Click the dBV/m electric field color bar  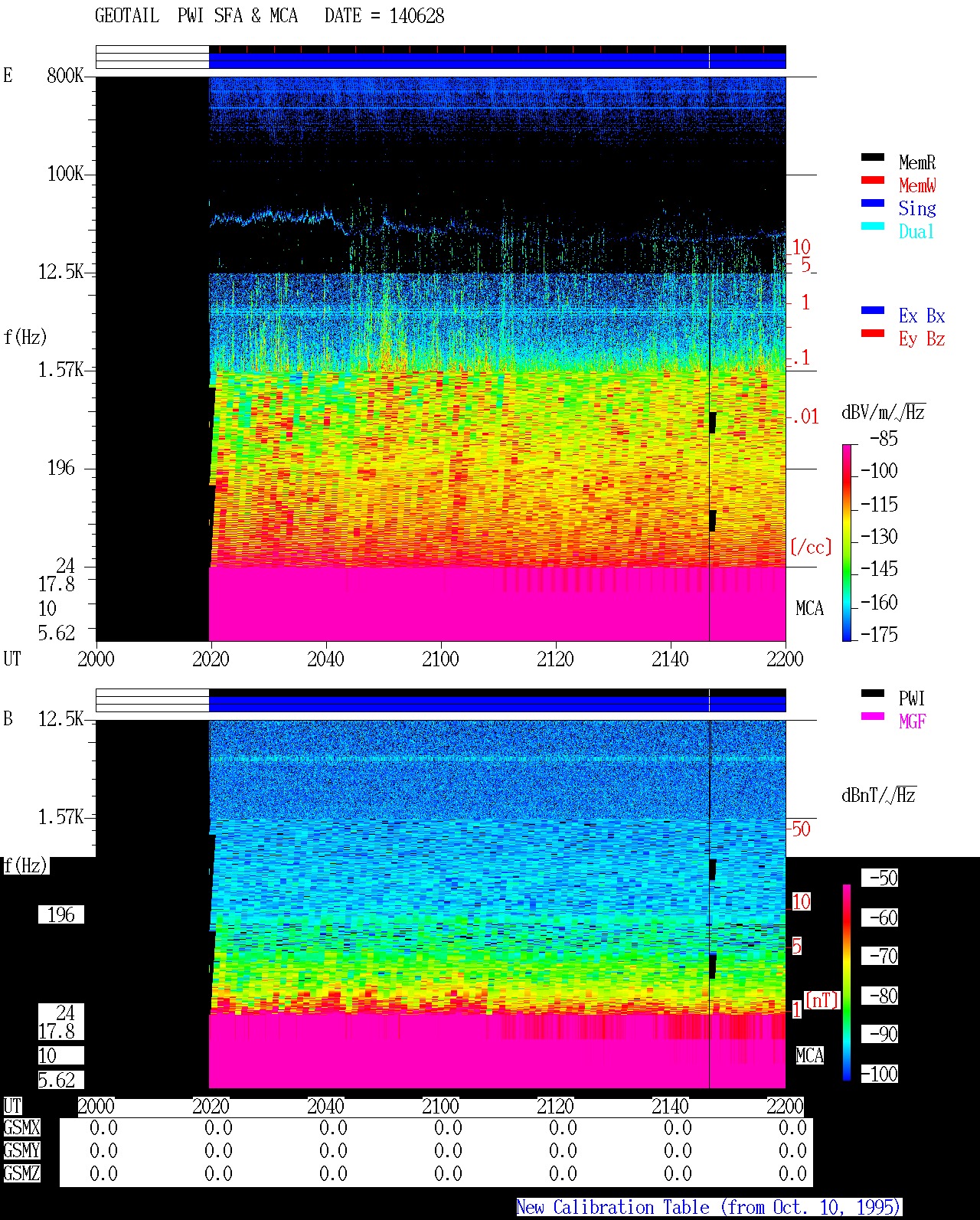coord(847,542)
